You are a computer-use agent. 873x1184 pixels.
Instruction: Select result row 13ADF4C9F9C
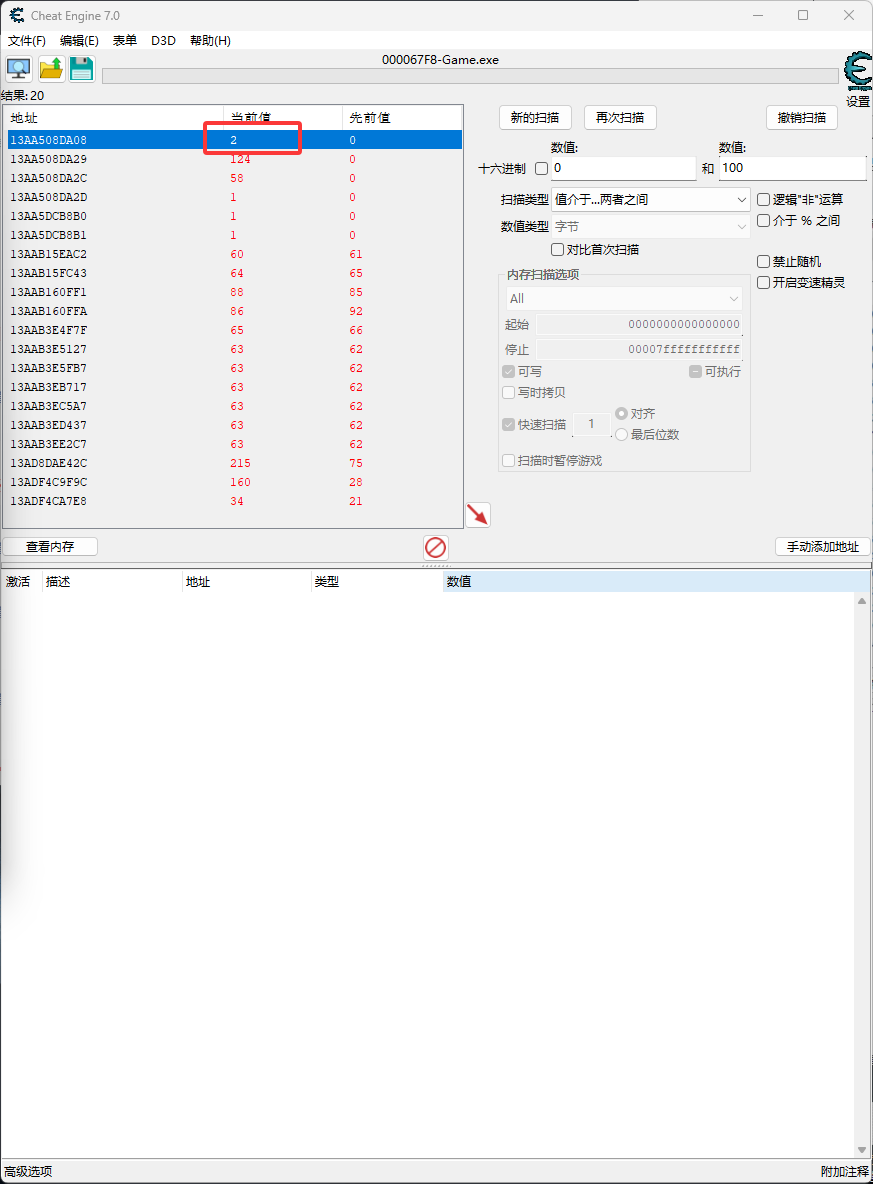(234, 482)
